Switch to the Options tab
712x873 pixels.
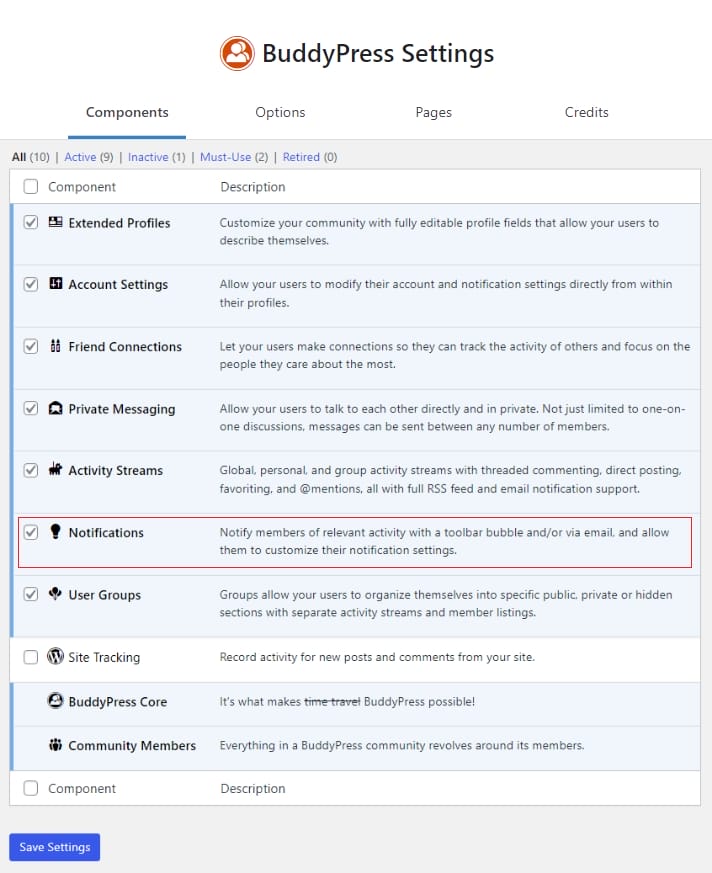(280, 113)
